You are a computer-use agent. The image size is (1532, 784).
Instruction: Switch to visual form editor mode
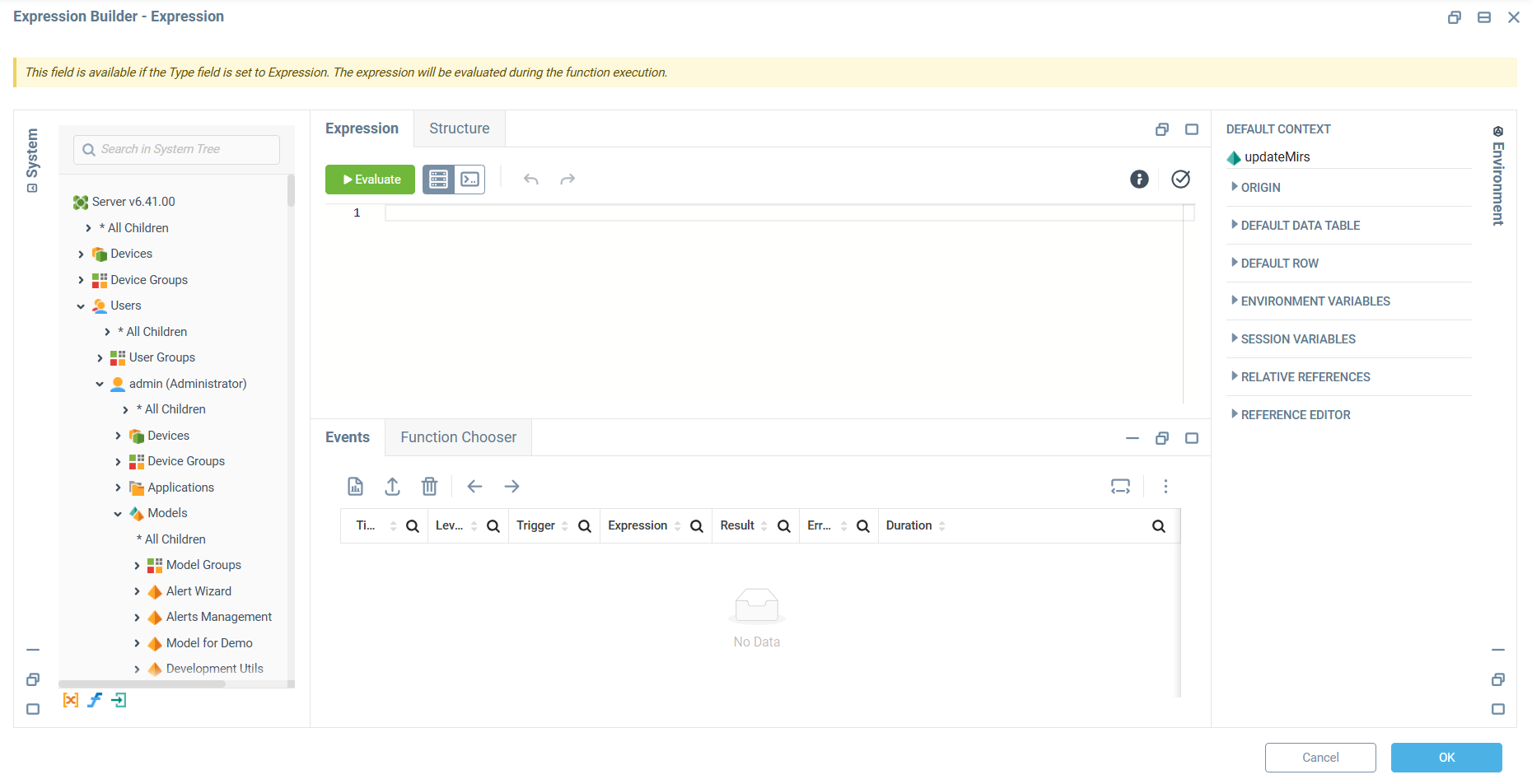click(x=438, y=180)
